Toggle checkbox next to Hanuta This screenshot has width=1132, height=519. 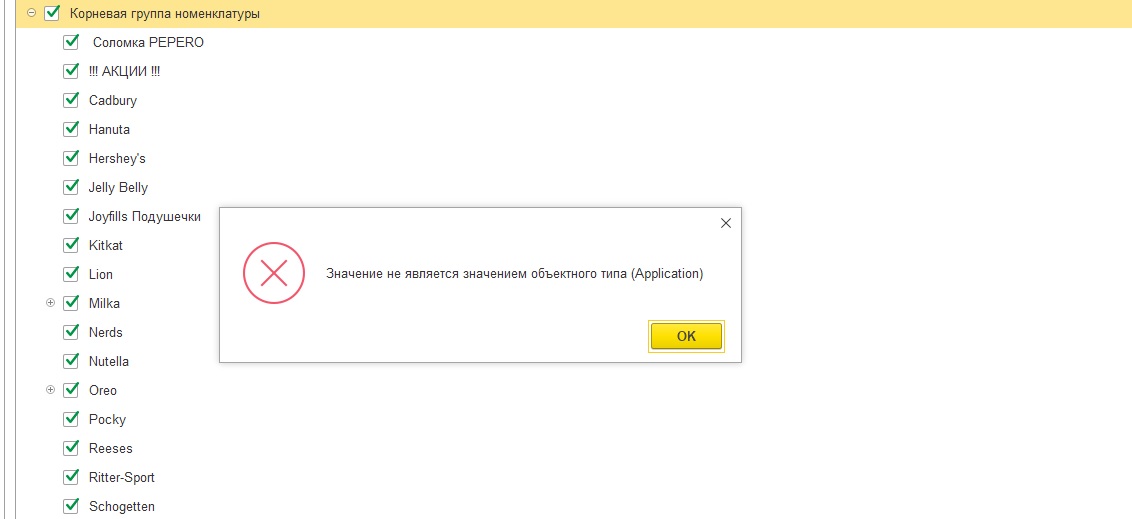point(71,129)
